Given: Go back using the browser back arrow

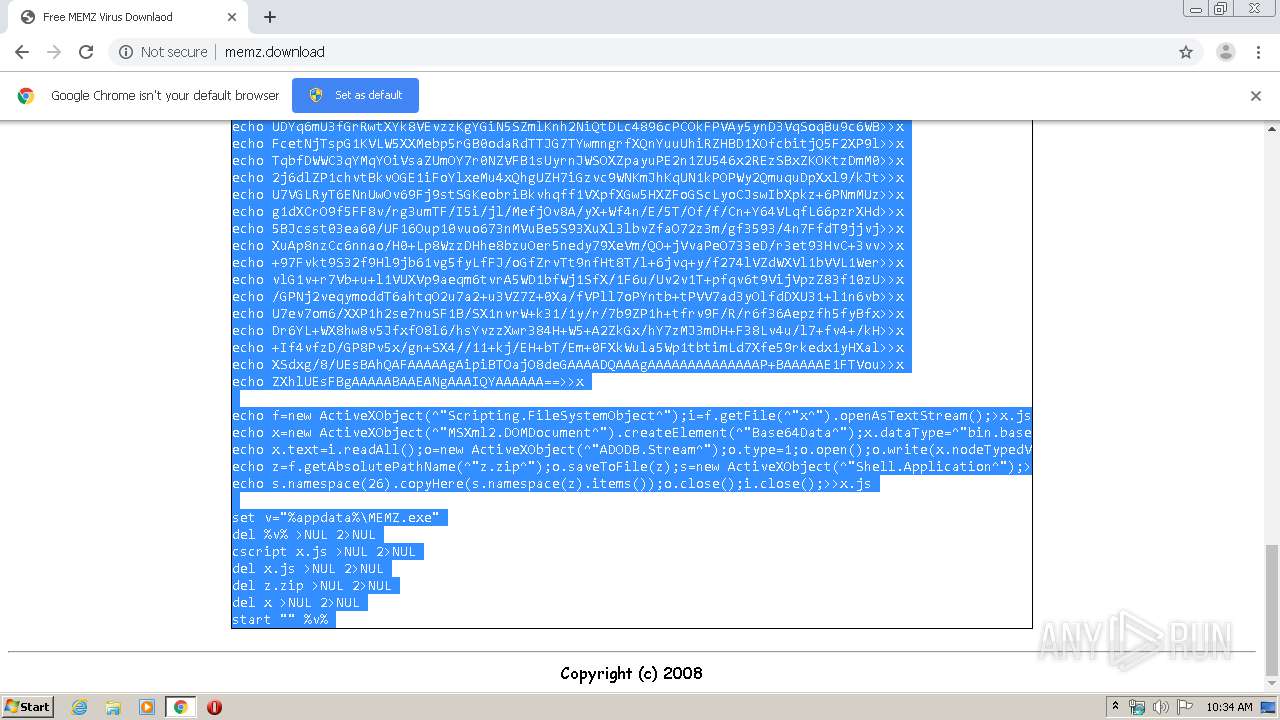Looking at the screenshot, I should (22, 52).
